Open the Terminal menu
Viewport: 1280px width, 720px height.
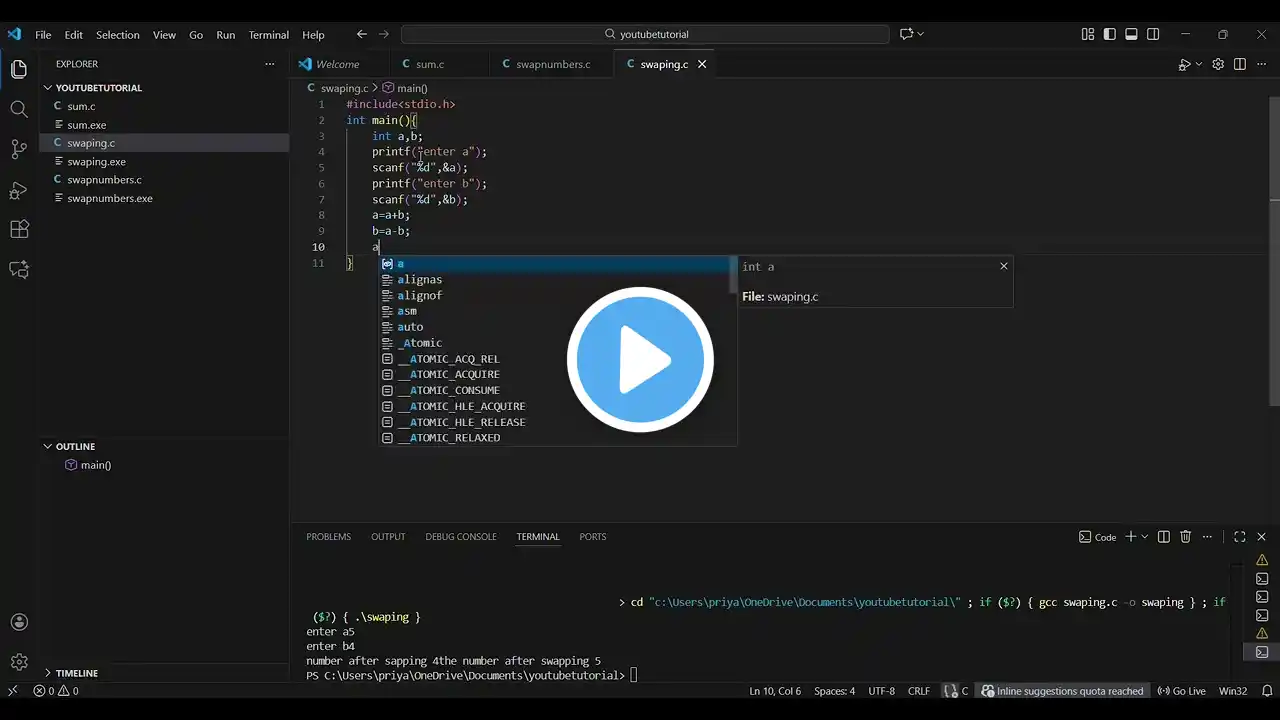point(268,35)
